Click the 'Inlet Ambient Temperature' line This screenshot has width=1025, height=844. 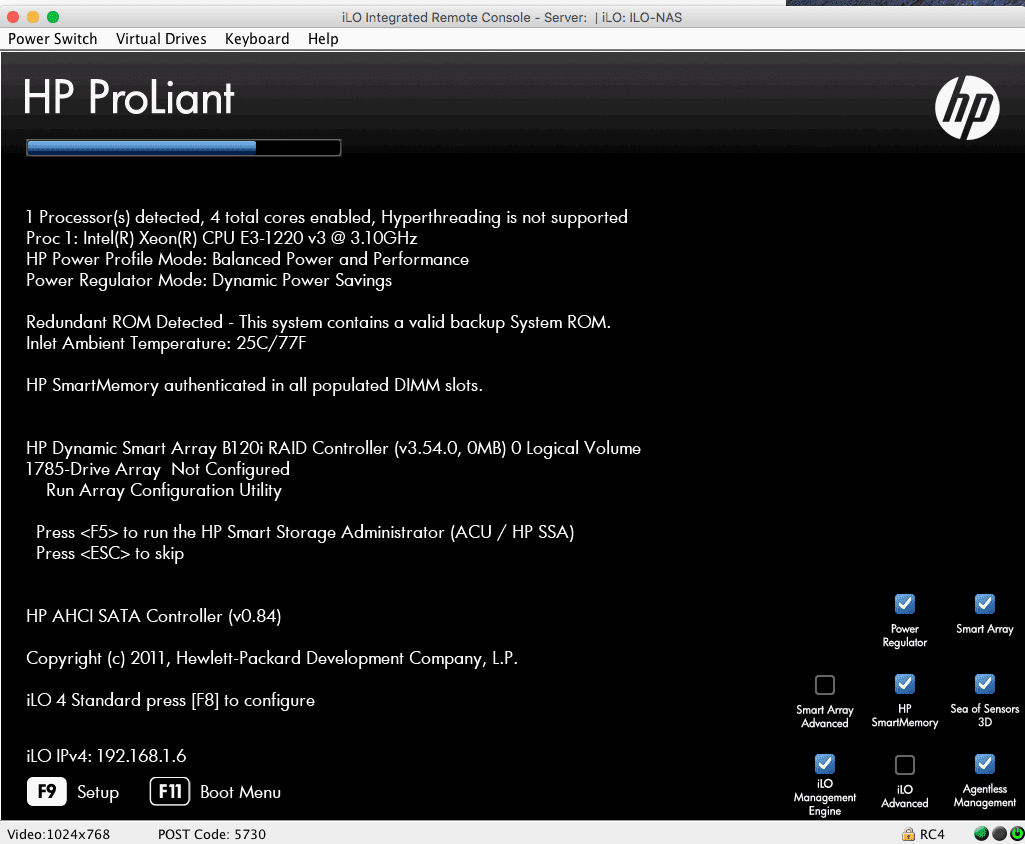(166, 343)
